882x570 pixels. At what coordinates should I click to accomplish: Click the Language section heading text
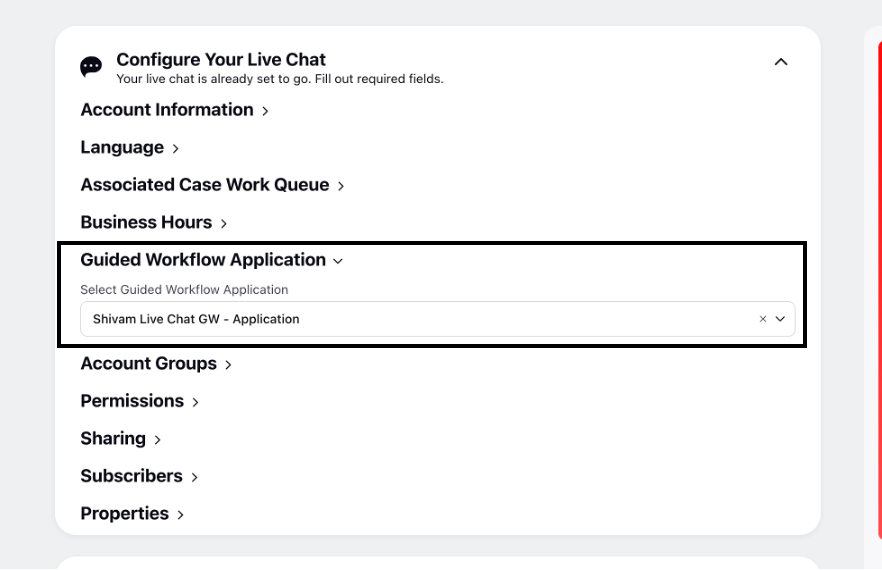coord(122,147)
